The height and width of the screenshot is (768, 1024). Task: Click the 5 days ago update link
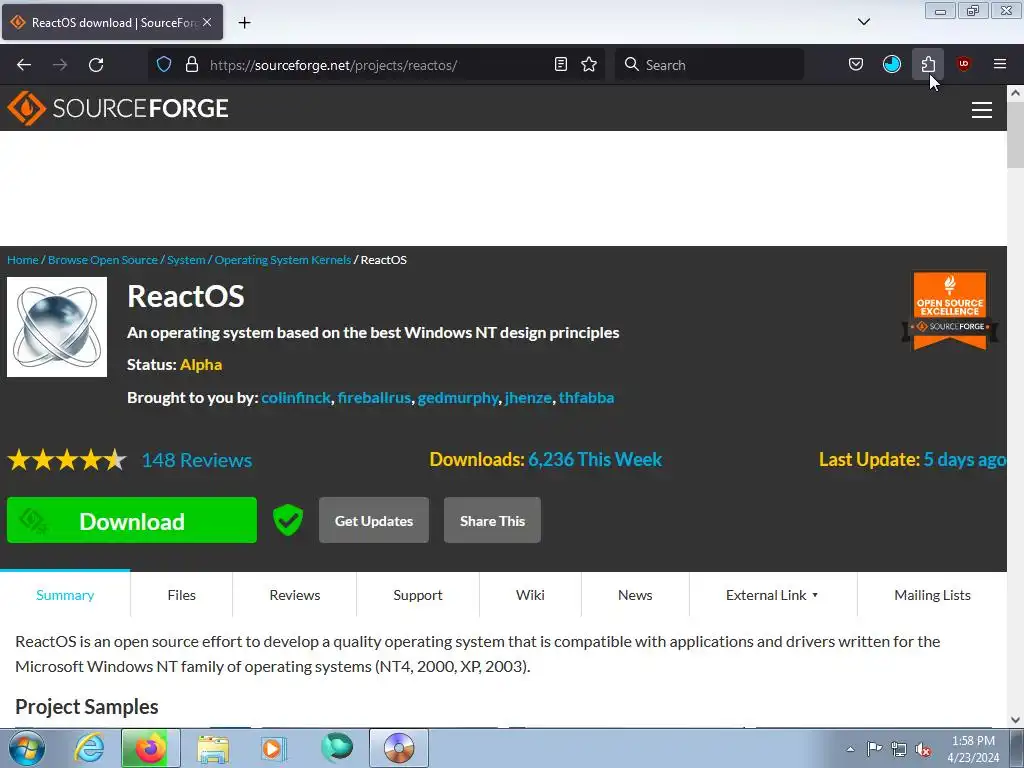coord(965,459)
